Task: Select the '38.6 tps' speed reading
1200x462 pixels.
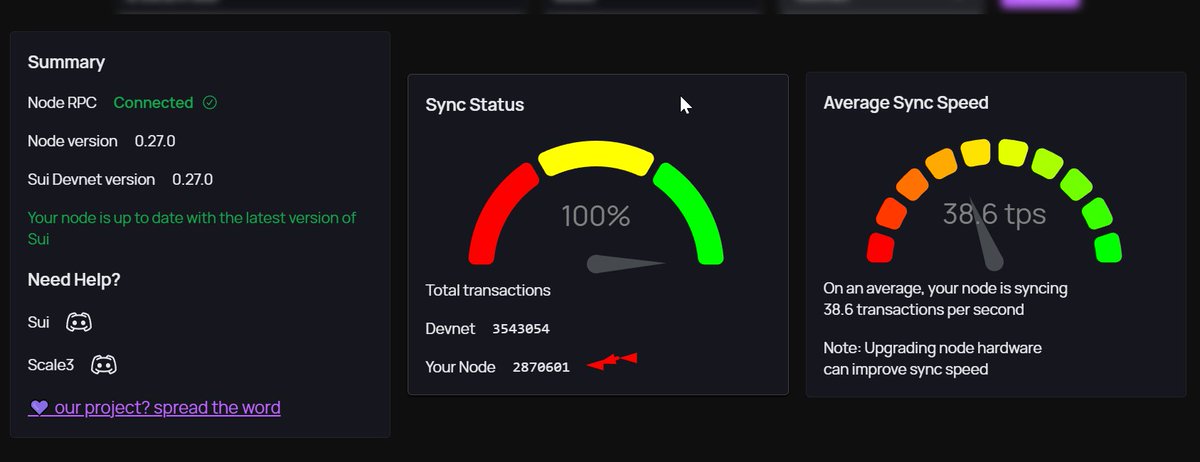Action: coord(995,213)
